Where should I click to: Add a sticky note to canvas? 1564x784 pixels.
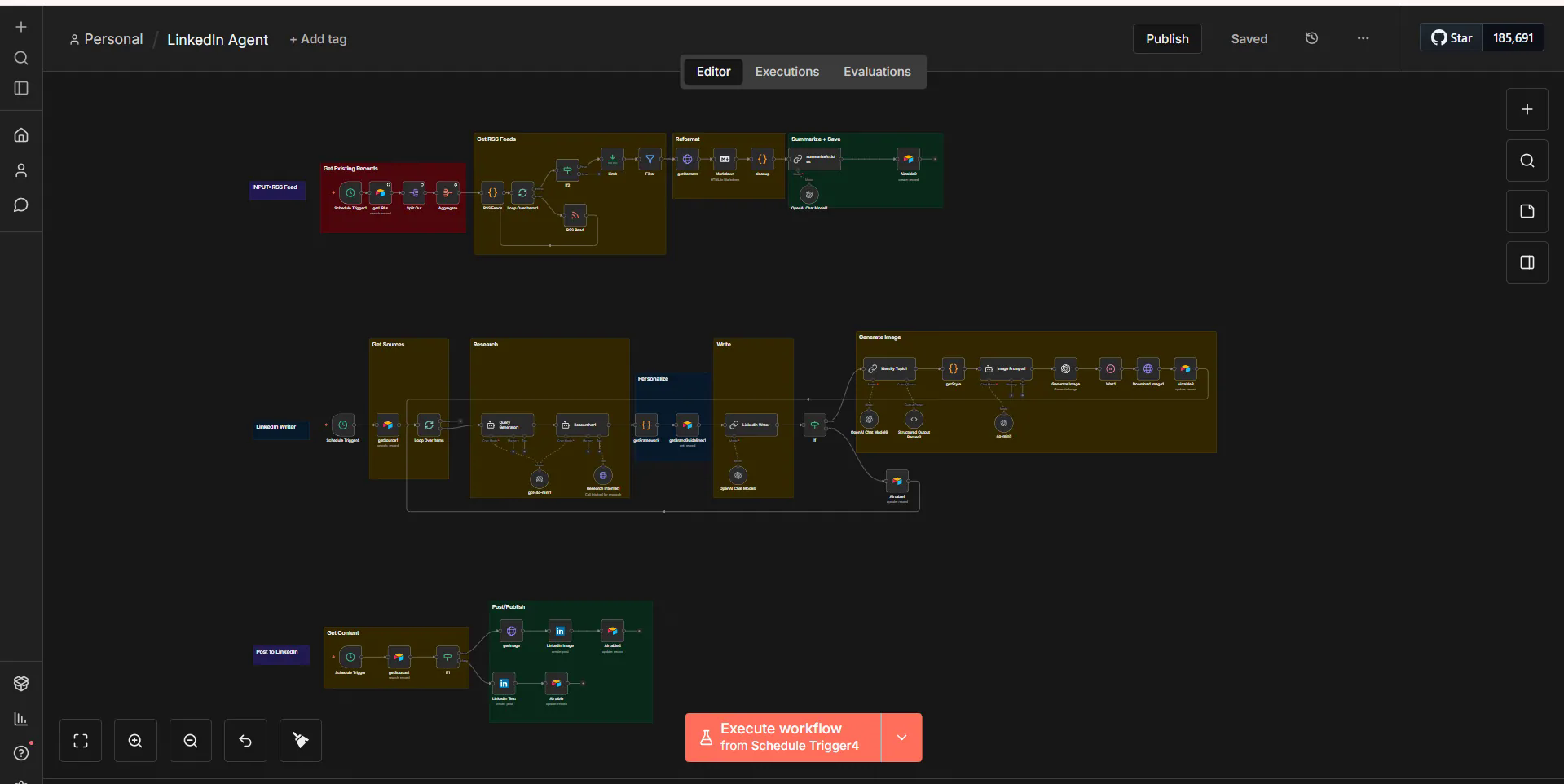point(1527,211)
